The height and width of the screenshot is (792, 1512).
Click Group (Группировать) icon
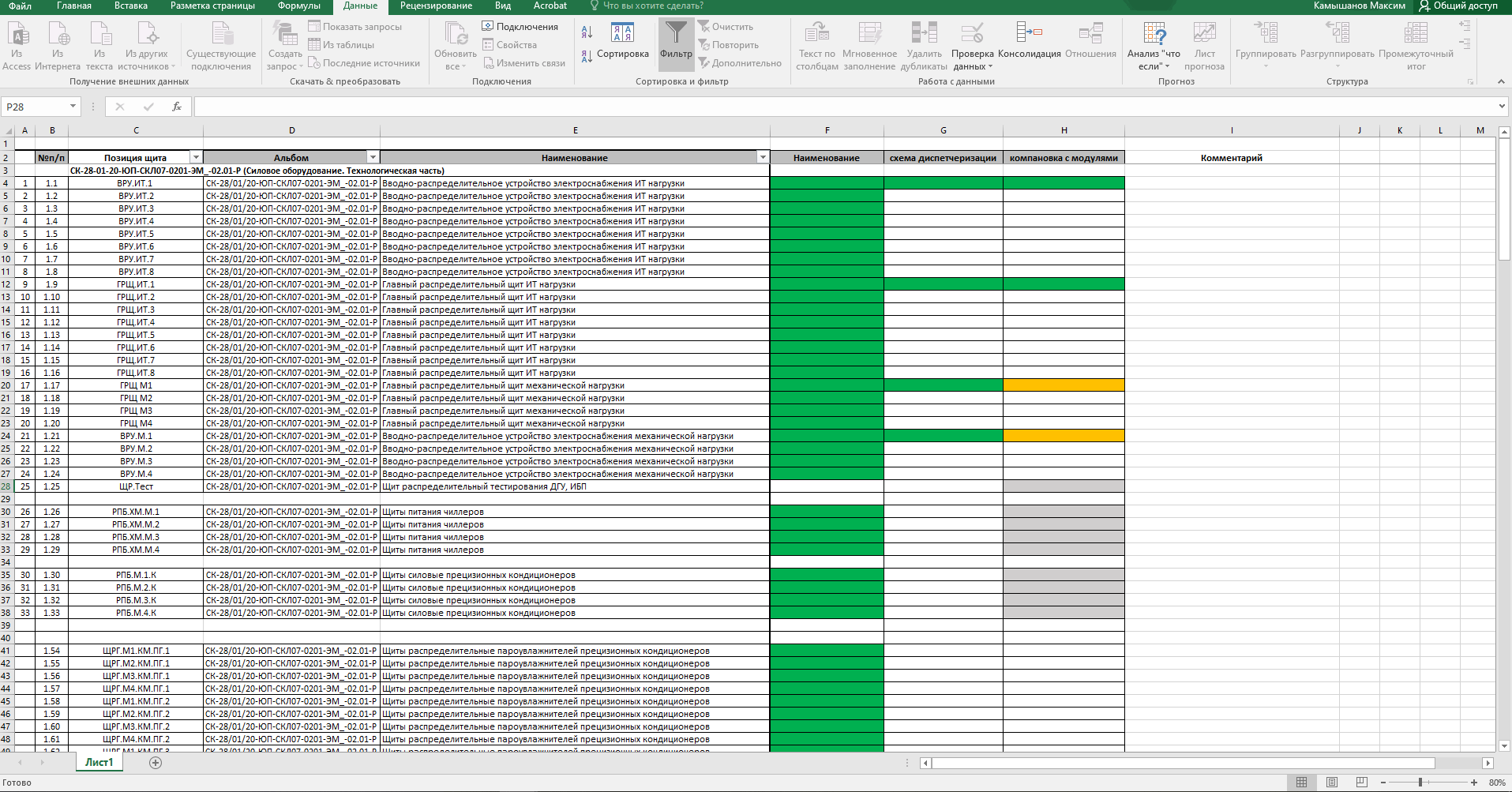tap(1266, 32)
